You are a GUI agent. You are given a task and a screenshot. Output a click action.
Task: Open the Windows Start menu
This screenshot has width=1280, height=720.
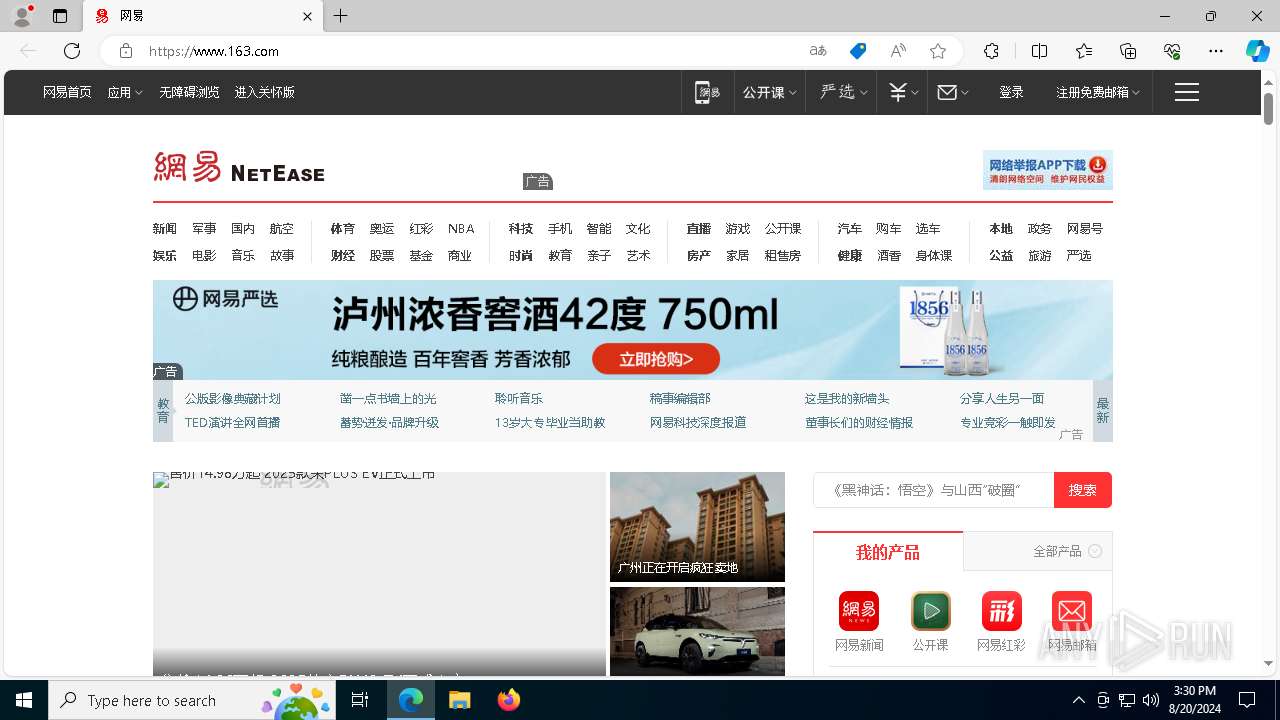click(24, 700)
